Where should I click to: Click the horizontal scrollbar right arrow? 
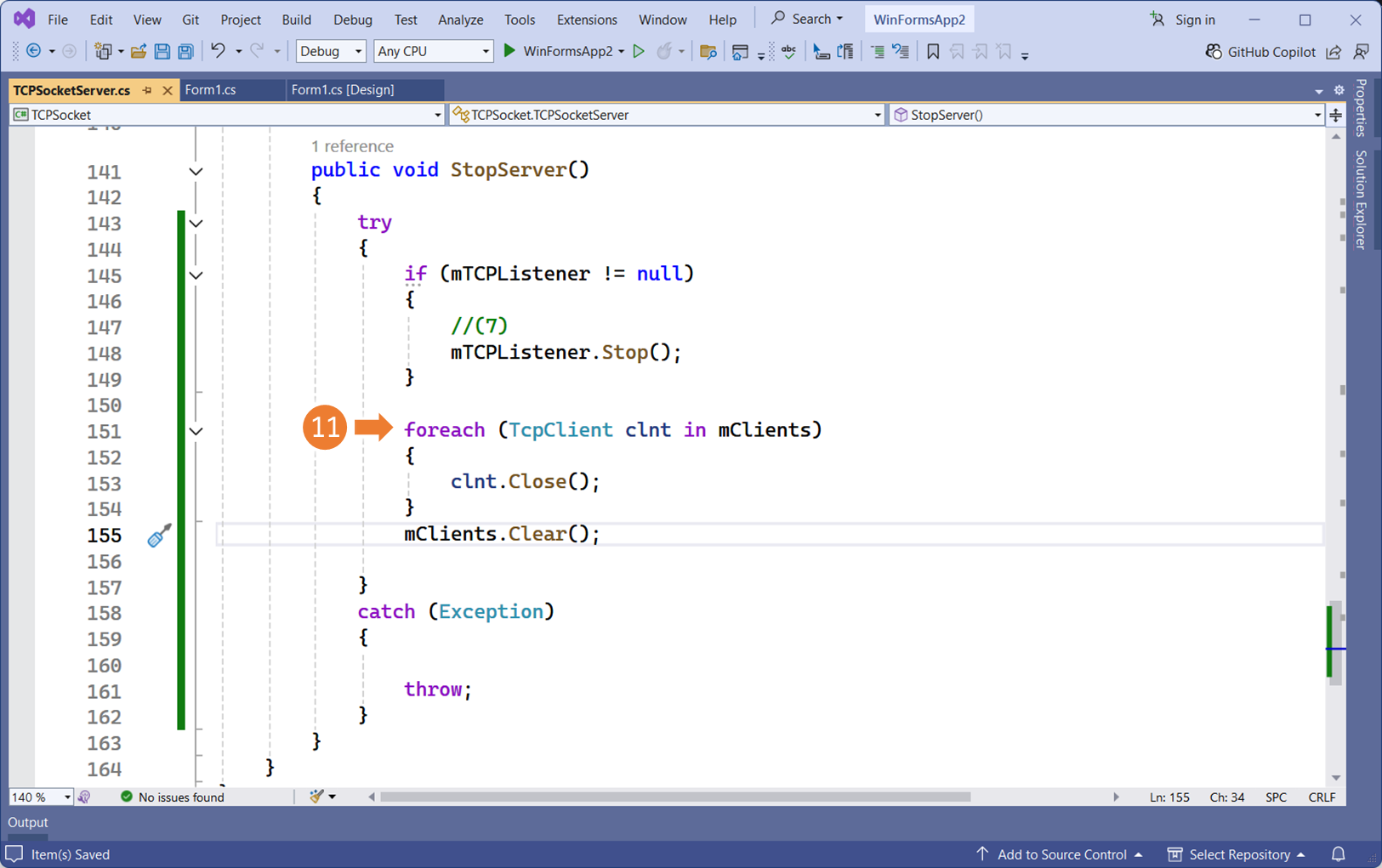1116,797
